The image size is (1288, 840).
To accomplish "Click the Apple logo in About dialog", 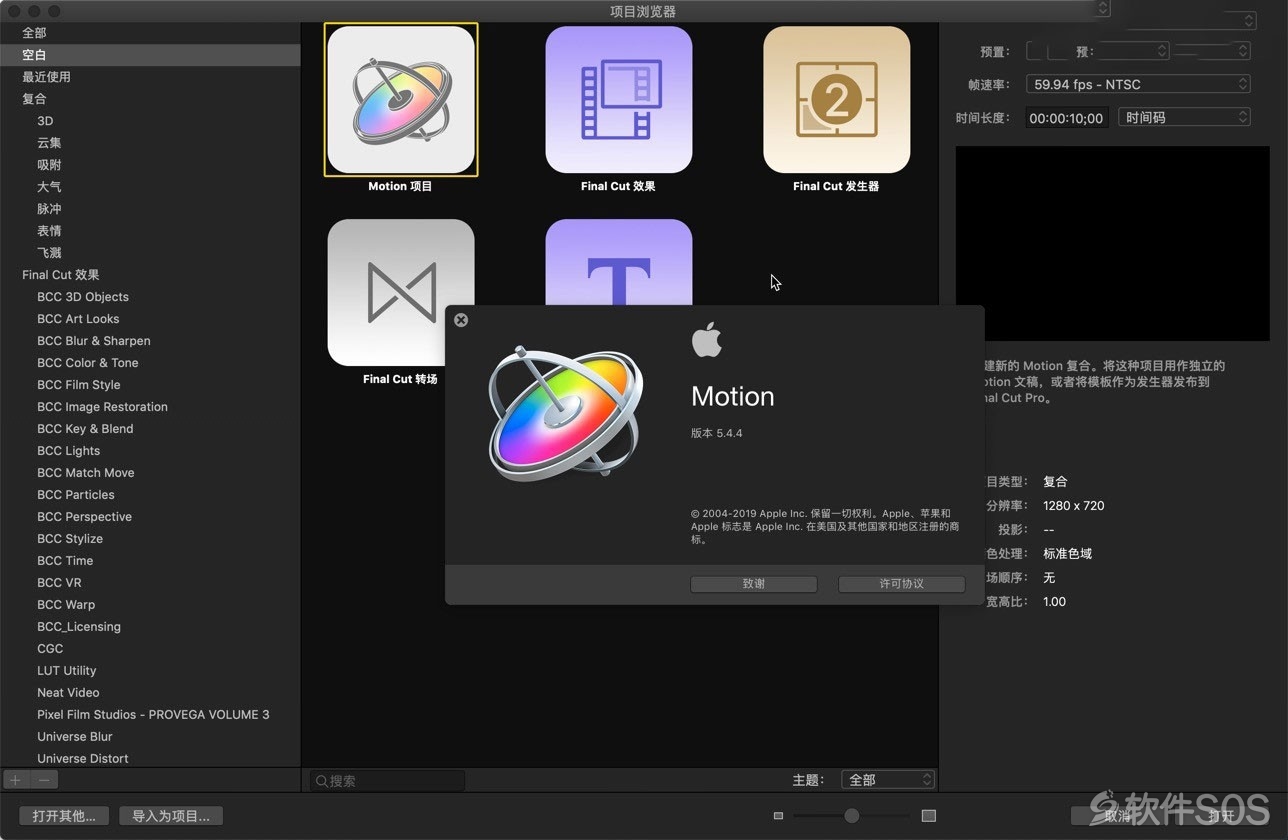I will point(706,340).
